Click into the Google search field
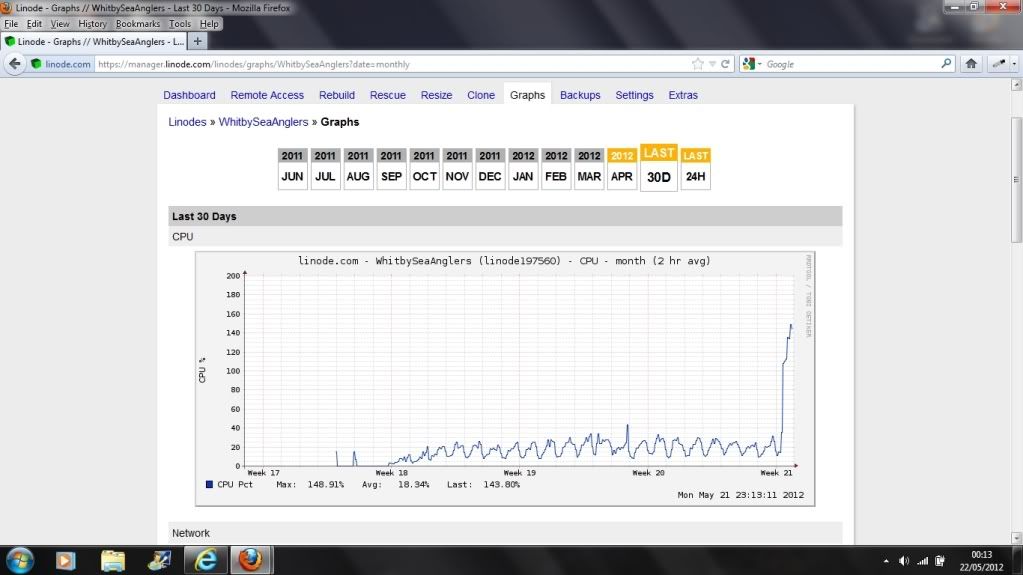 point(851,64)
